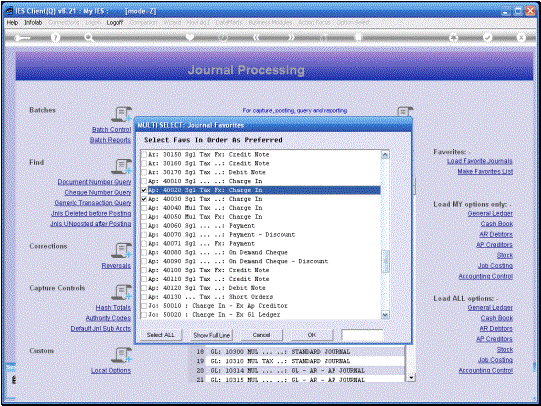Click the list's scroll down arrow
Image resolution: width=541 pixels, height=406 pixels.
(x=385, y=315)
